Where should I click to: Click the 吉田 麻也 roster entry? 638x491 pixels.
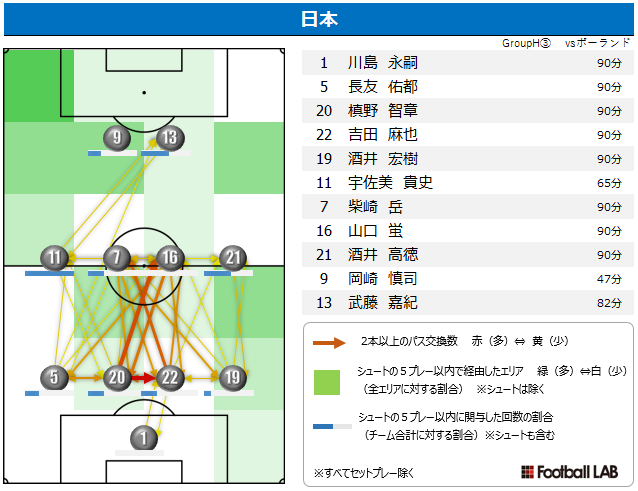coord(468,135)
